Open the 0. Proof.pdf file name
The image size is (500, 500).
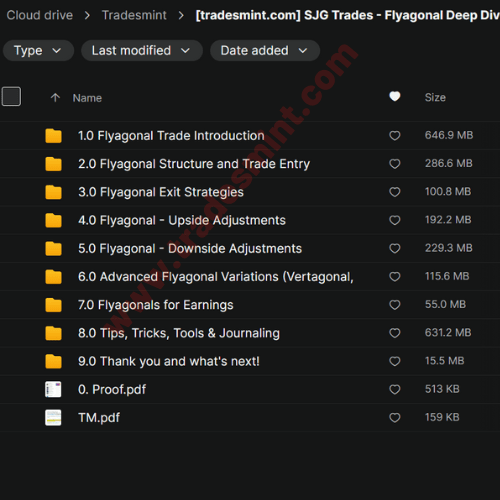tap(112, 390)
